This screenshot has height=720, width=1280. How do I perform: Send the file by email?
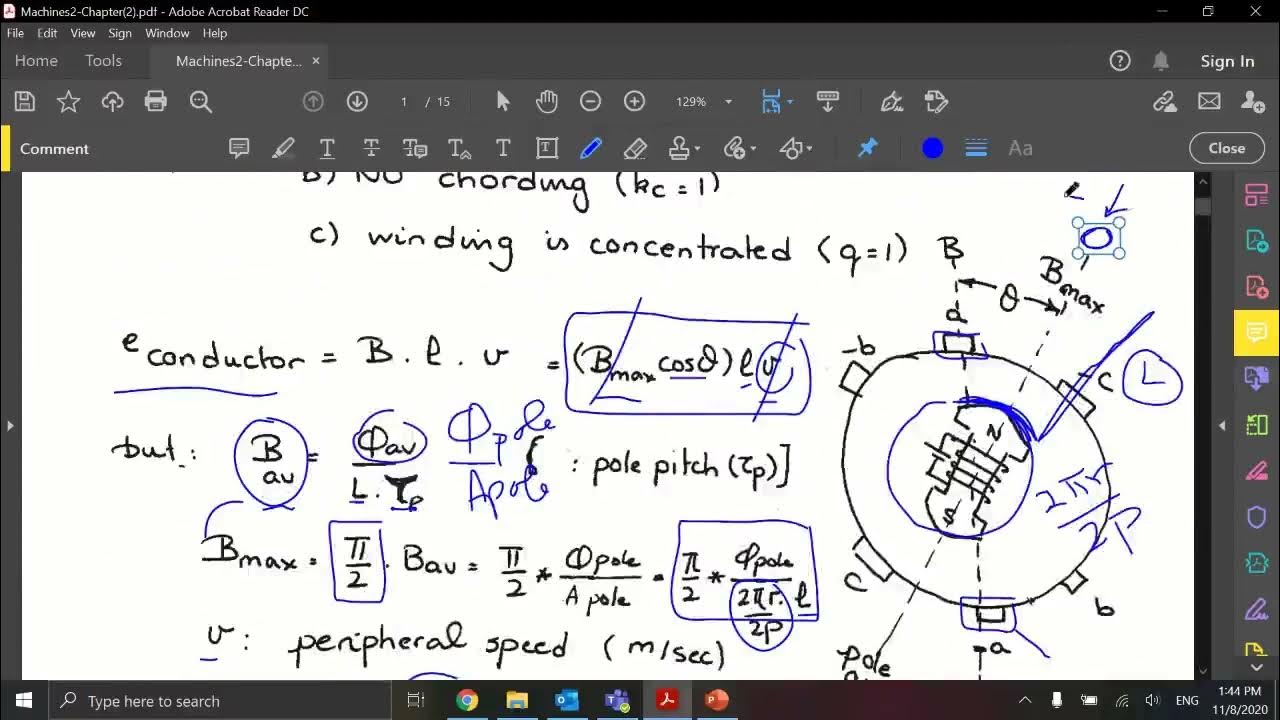(1209, 101)
